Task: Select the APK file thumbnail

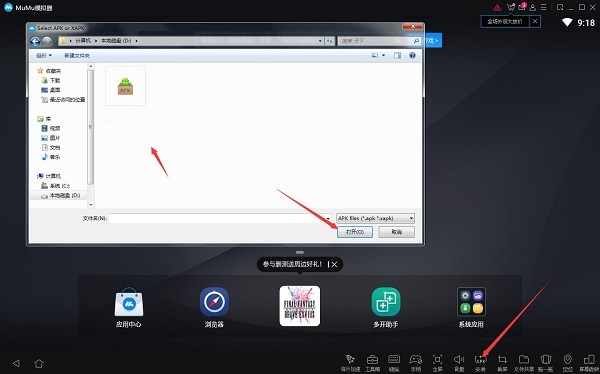Action: point(126,86)
